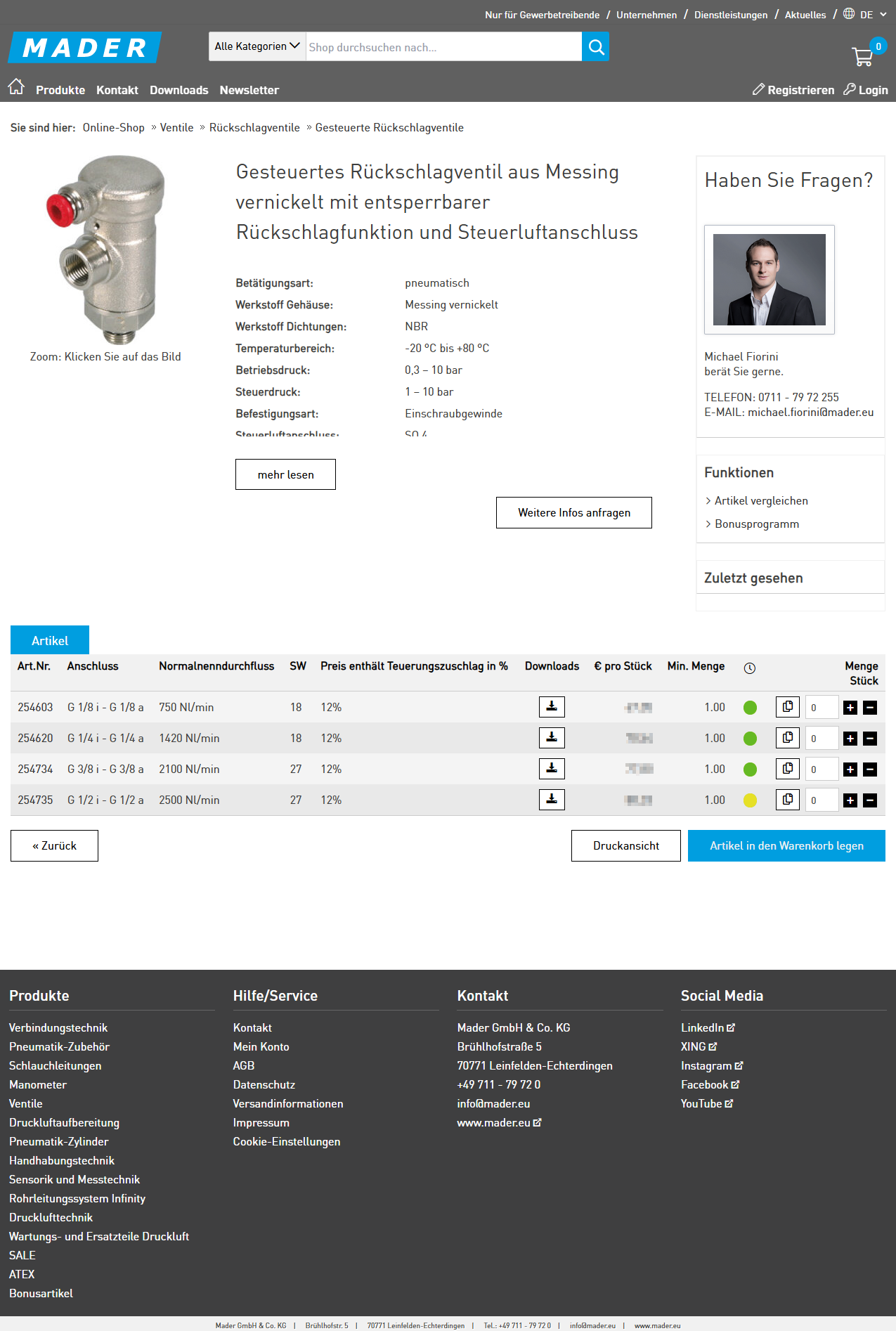Open the DE language selector
This screenshot has height=1331, width=896.
tap(865, 15)
